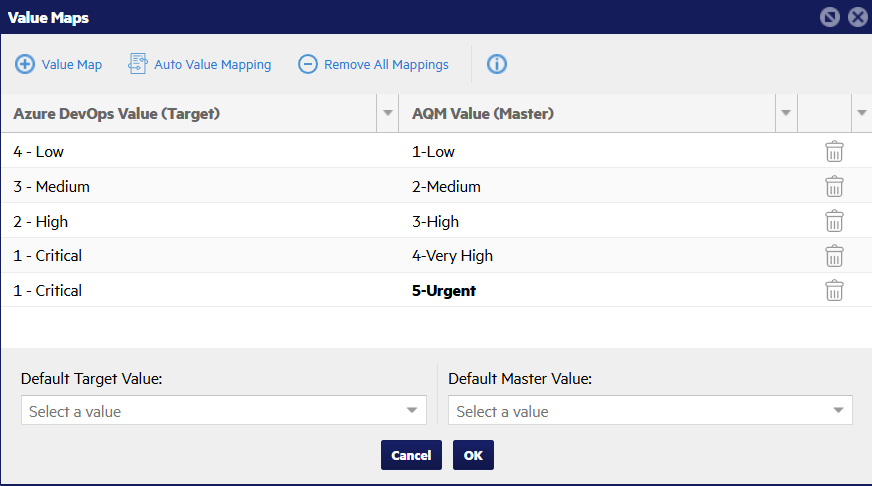This screenshot has height=486, width=872.
Task: Select the 5-Urgent master value cell
Action: tap(444, 291)
